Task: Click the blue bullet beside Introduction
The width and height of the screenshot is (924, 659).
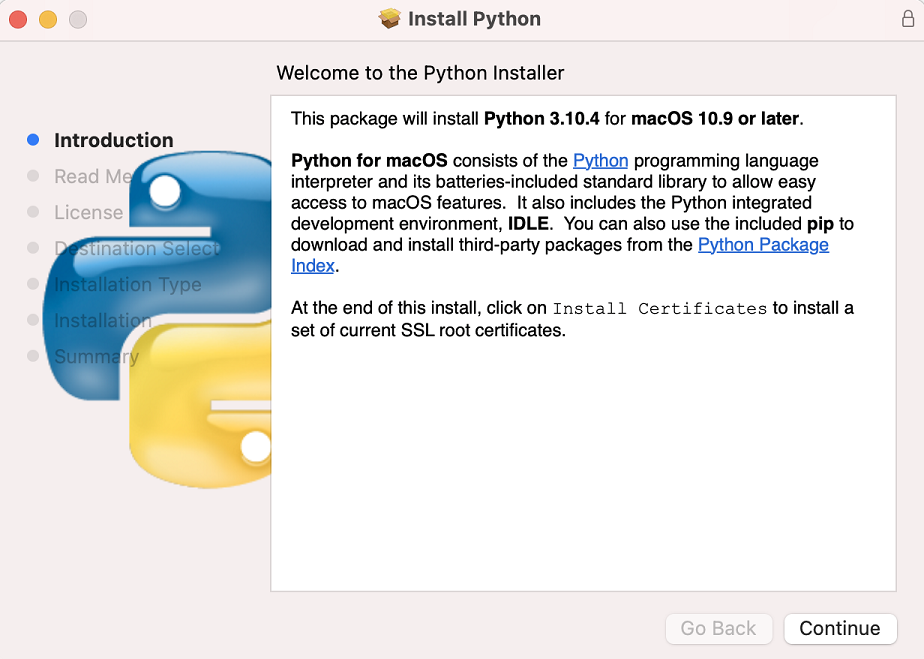Action: coord(33,140)
